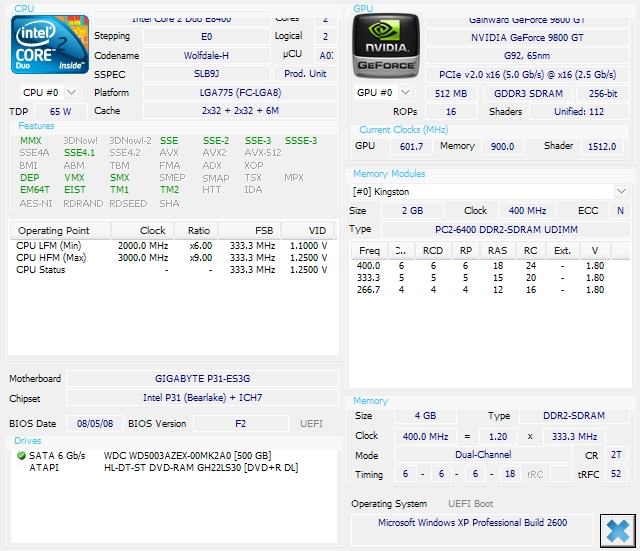
Task: Click the NVIDIA GeForce 9800 GT field
Action: 527,38
